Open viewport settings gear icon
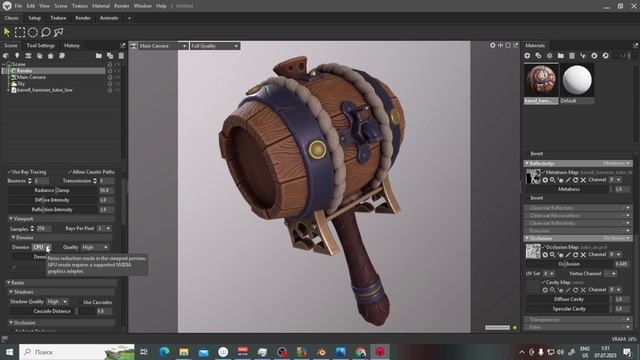Screen dimensions: 640x360 pos(493,45)
